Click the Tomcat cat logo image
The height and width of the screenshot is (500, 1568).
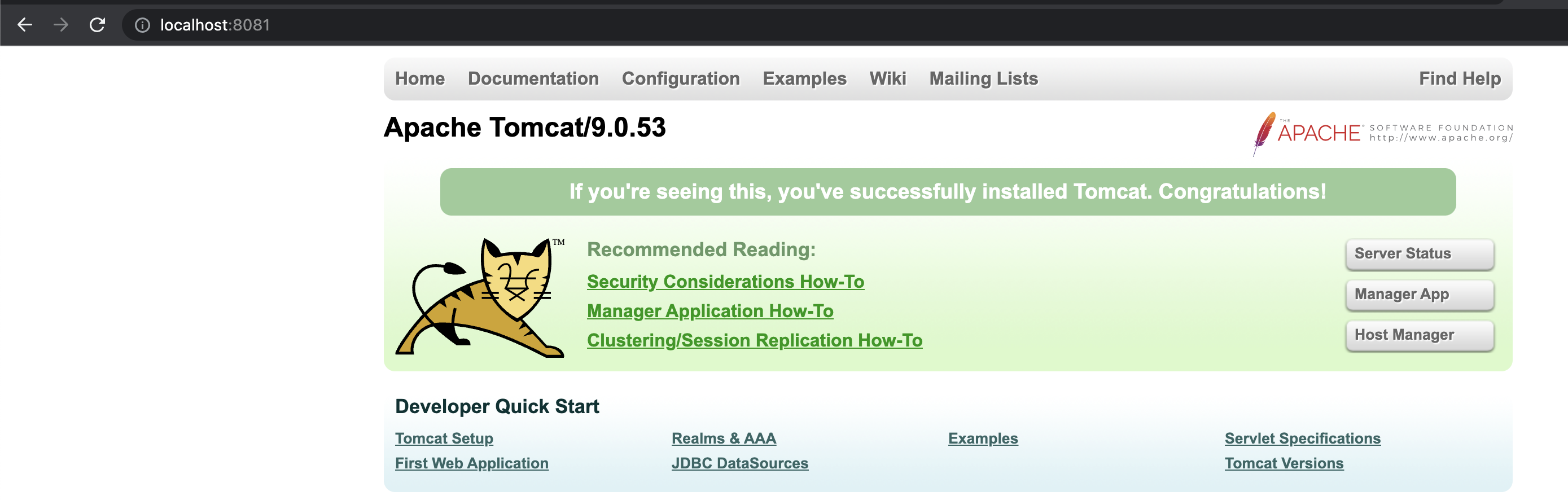(x=480, y=297)
